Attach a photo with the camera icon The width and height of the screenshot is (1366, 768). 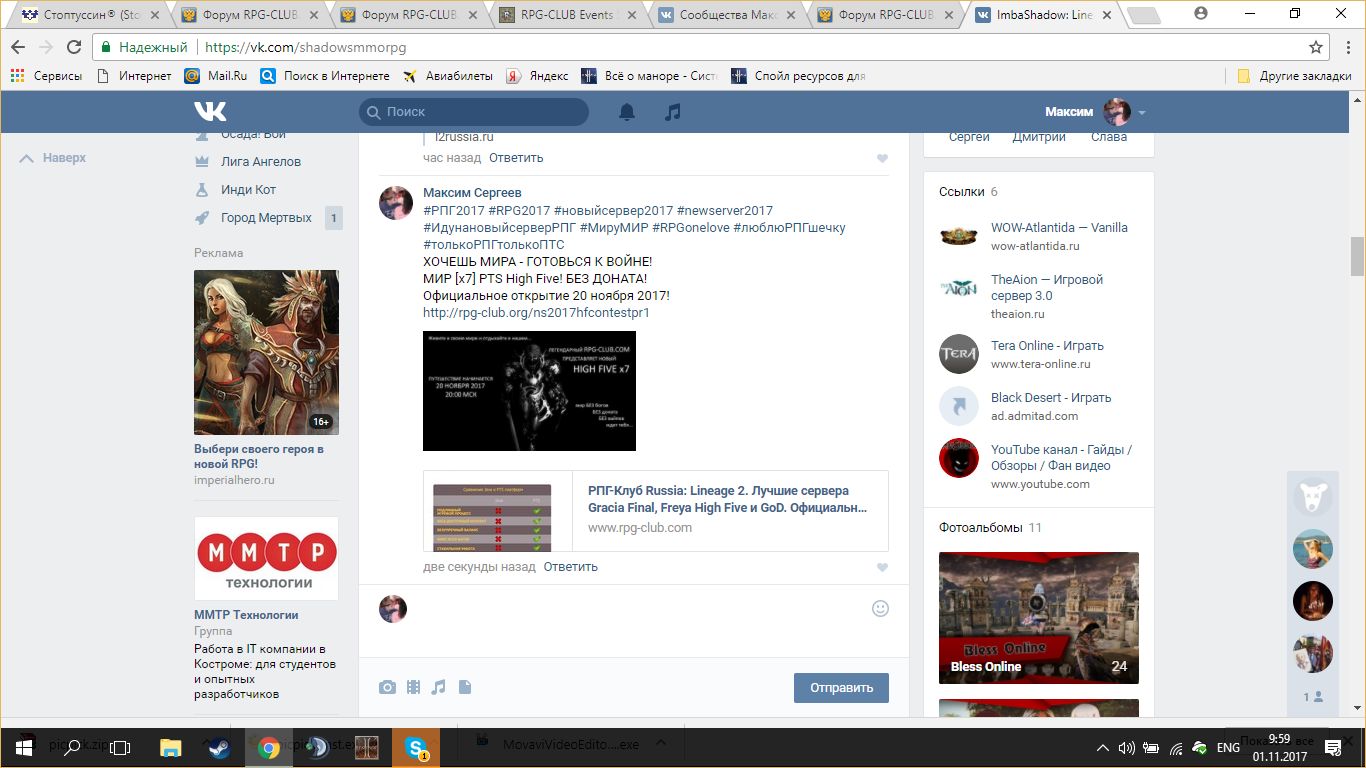387,687
